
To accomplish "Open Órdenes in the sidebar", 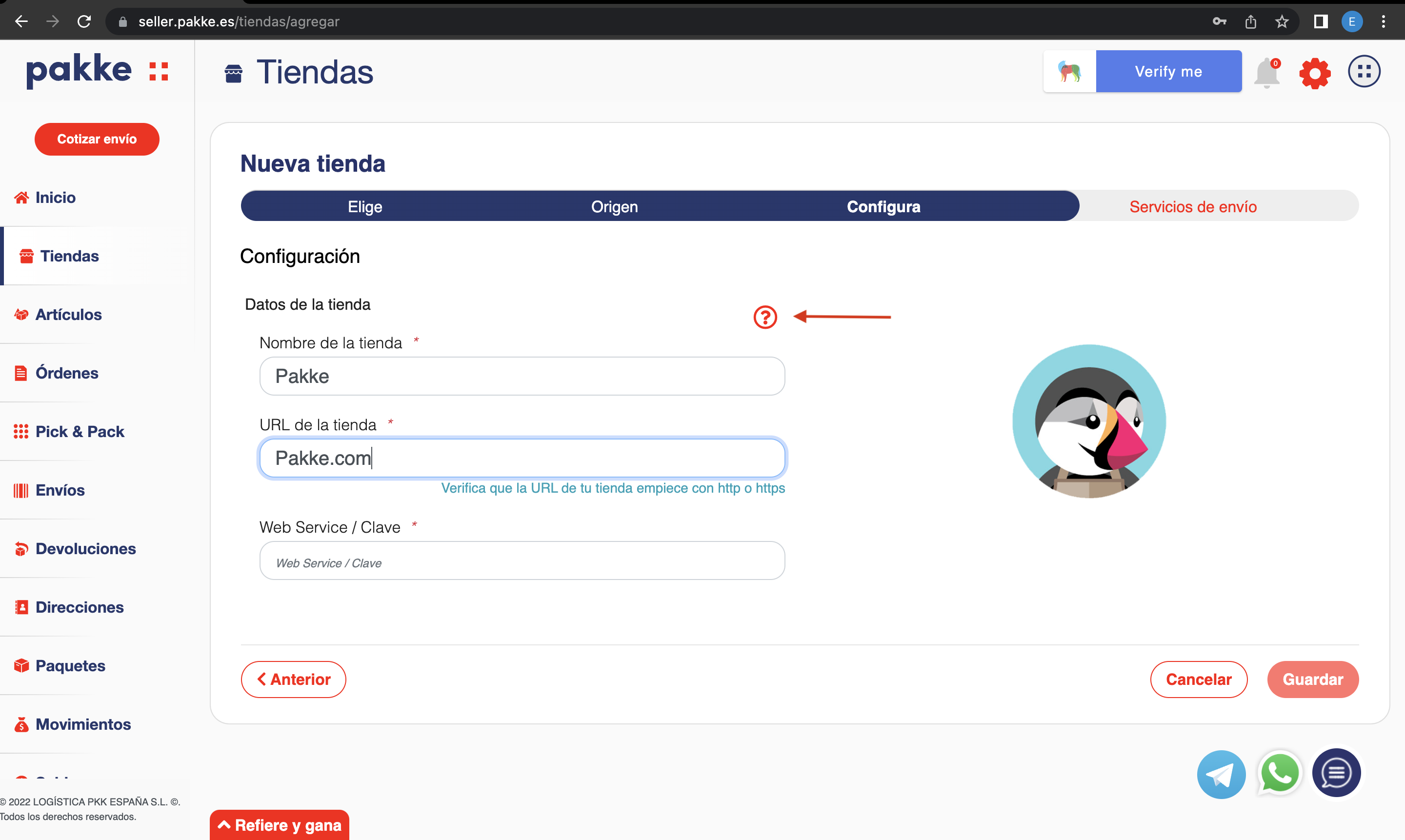I will [x=67, y=373].
